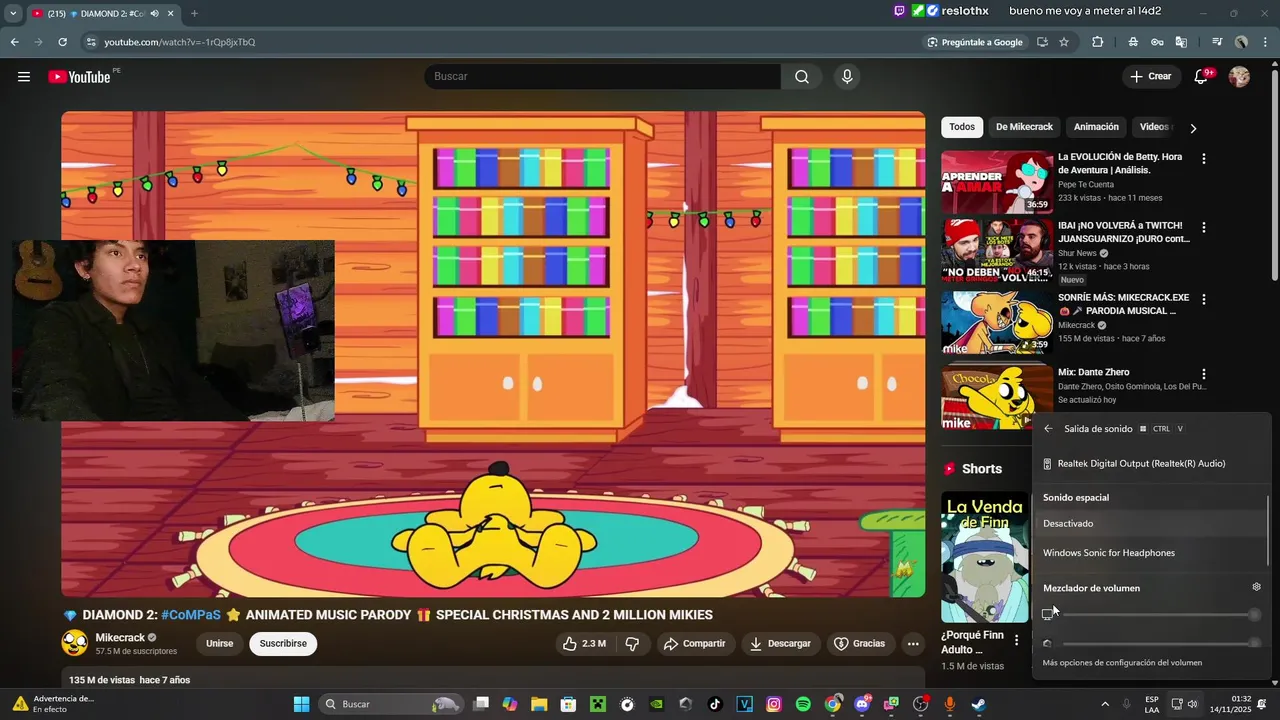Viewport: 1280px width, 720px height.
Task: Start voice search with the microphone icon
Action: point(847,77)
